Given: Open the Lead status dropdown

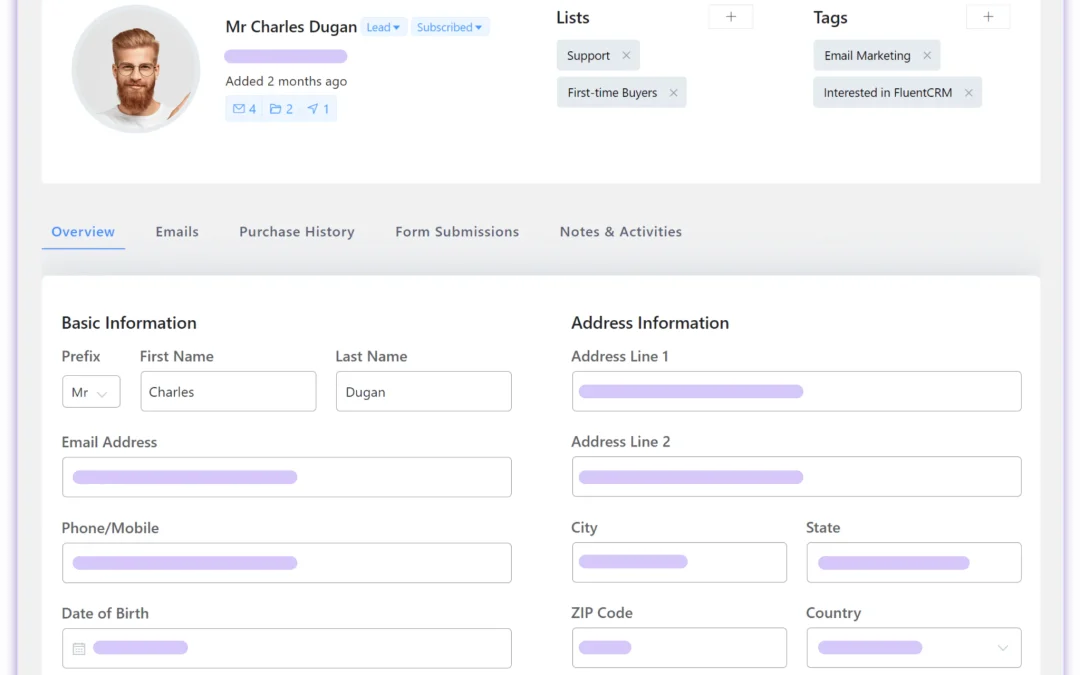Looking at the screenshot, I should click(385, 27).
